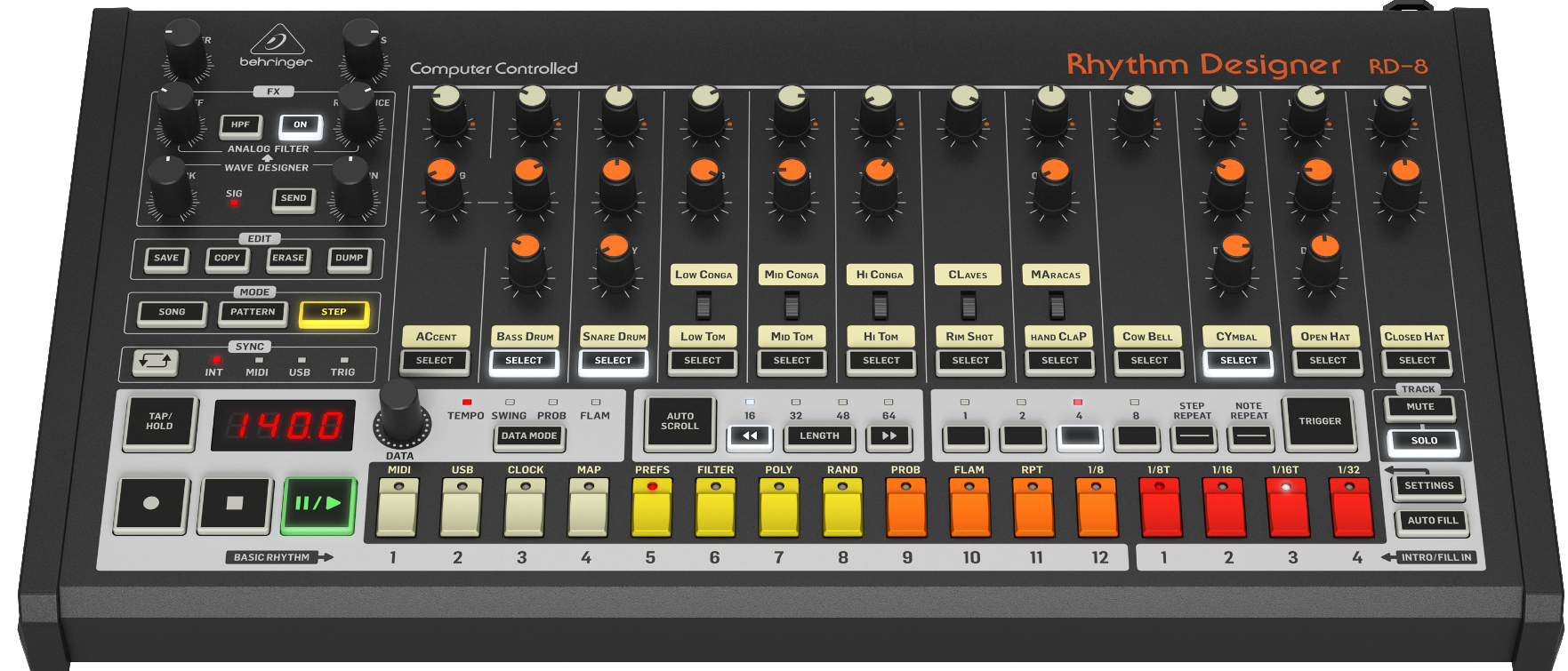Click the fast-forward double-arrow button under 64
Image resolution: width=1568 pixels, height=671 pixels.
pyautogui.click(x=889, y=435)
